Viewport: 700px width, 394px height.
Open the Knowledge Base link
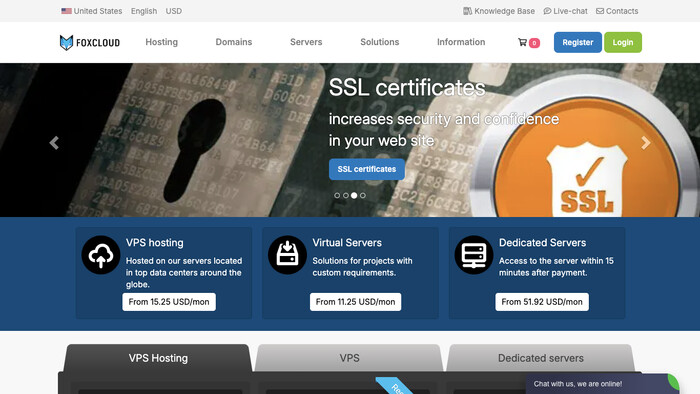(x=499, y=11)
